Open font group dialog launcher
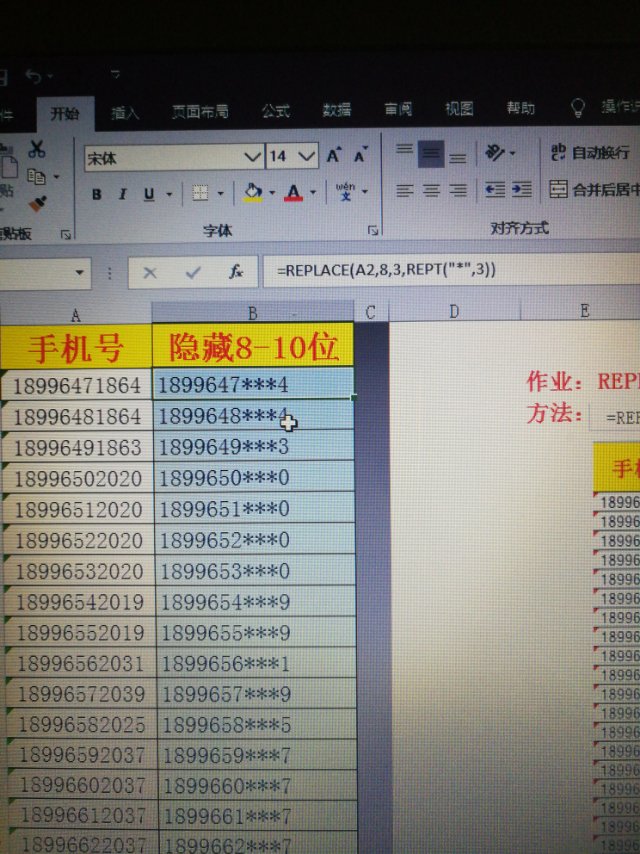 (373, 231)
